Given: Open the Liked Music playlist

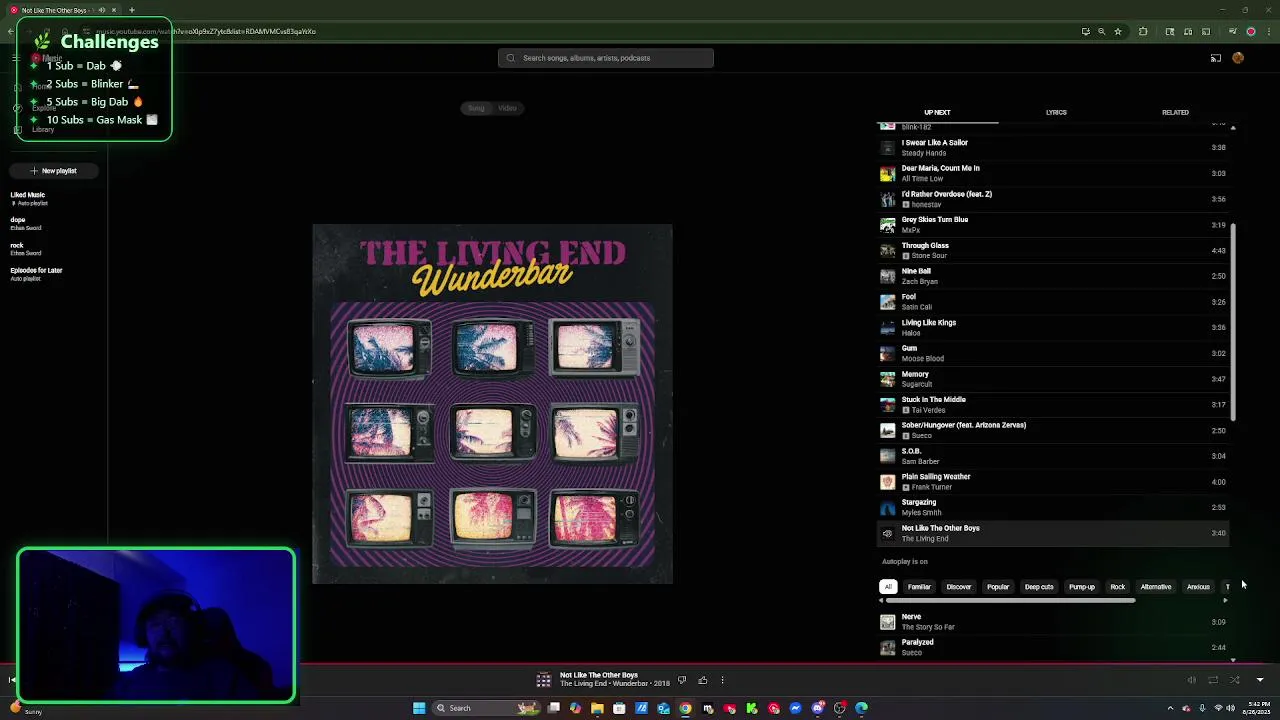Looking at the screenshot, I should click(28, 198).
